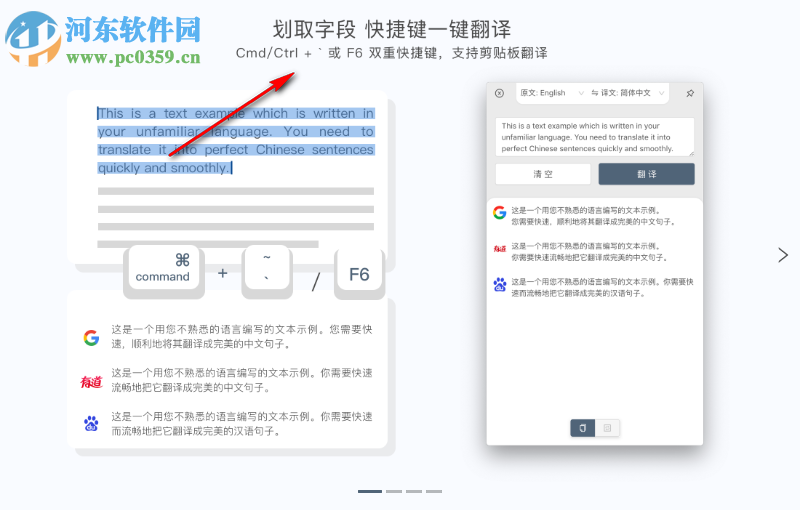Click Baidu's translation in left result card

tap(242, 424)
